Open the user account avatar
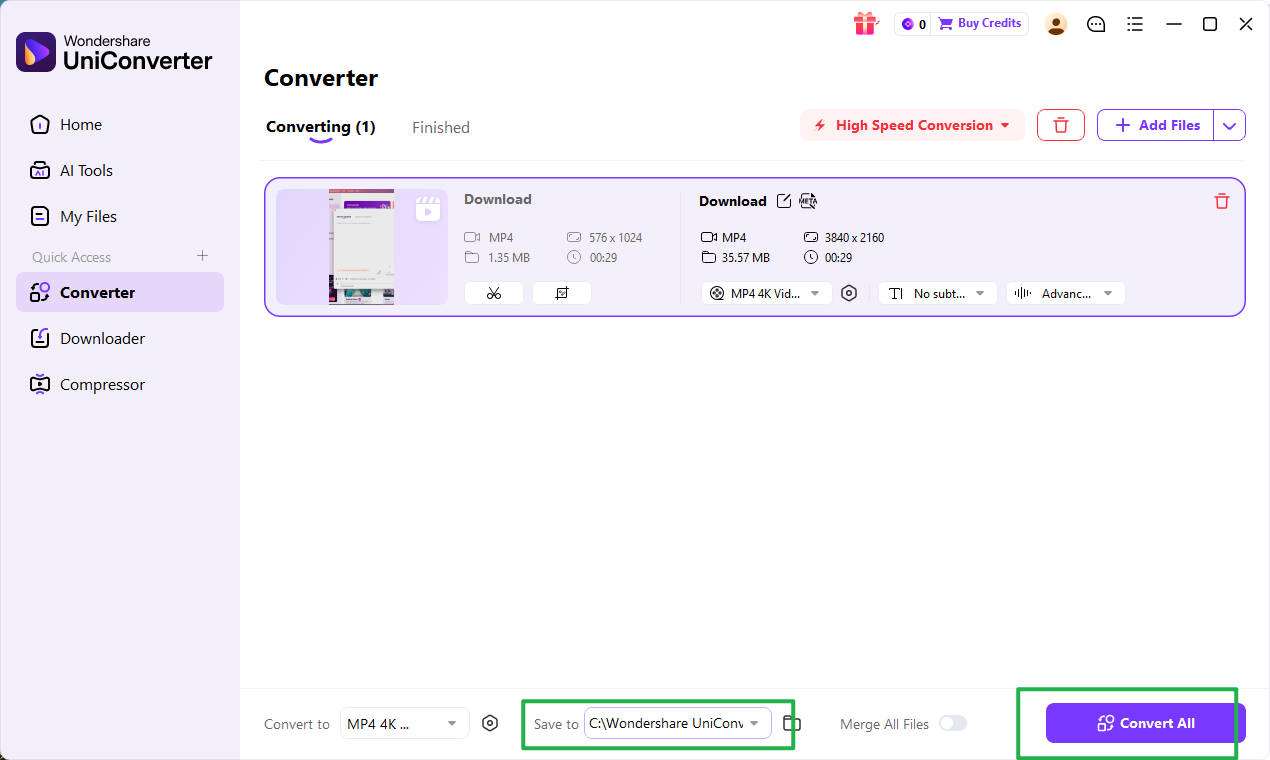Viewport: 1270px width, 760px height. tap(1056, 24)
